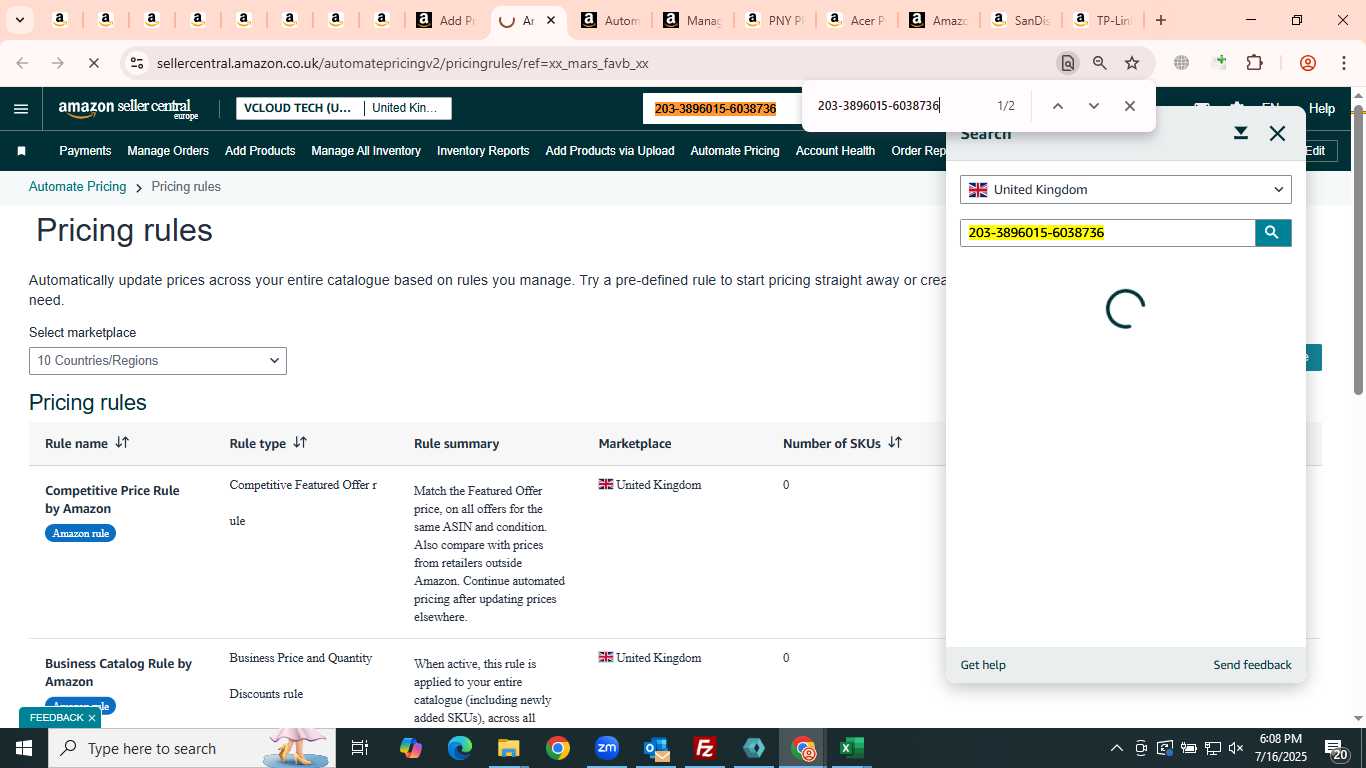The image size is (1366, 768).
Task: Click the browser address bar URL
Action: (x=403, y=63)
